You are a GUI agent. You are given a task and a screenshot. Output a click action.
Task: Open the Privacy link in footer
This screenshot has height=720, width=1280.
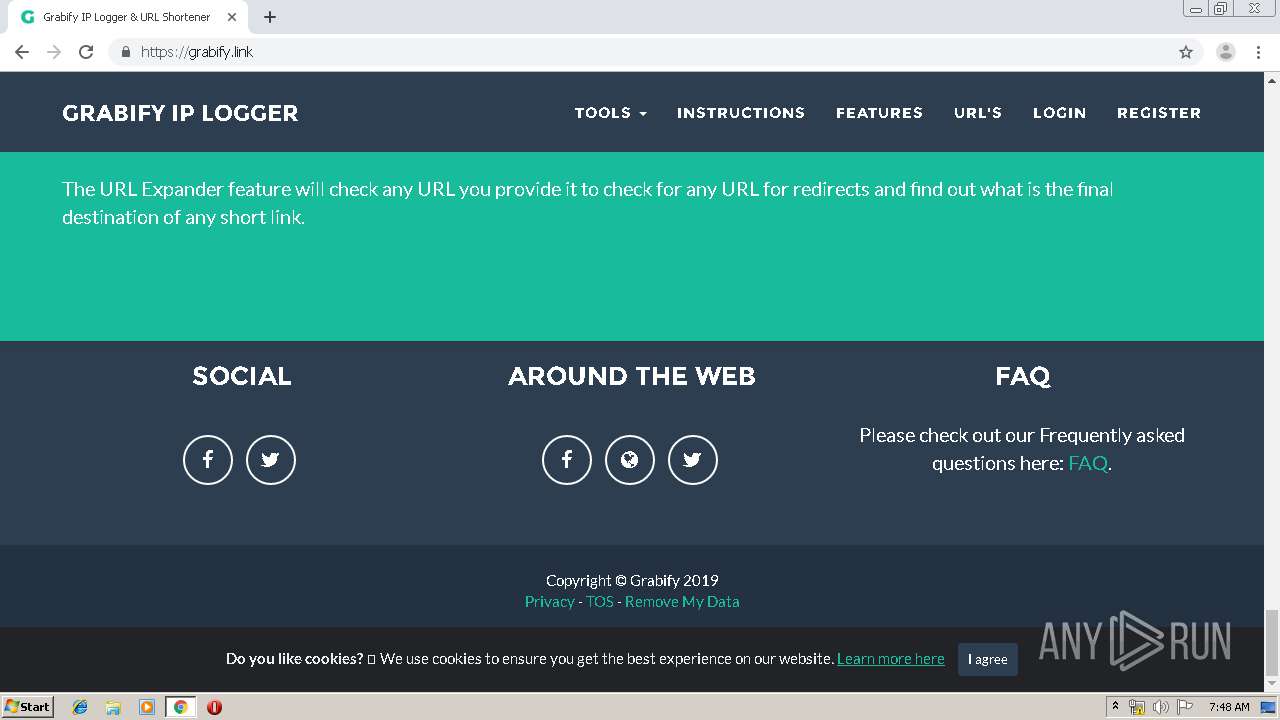click(550, 601)
